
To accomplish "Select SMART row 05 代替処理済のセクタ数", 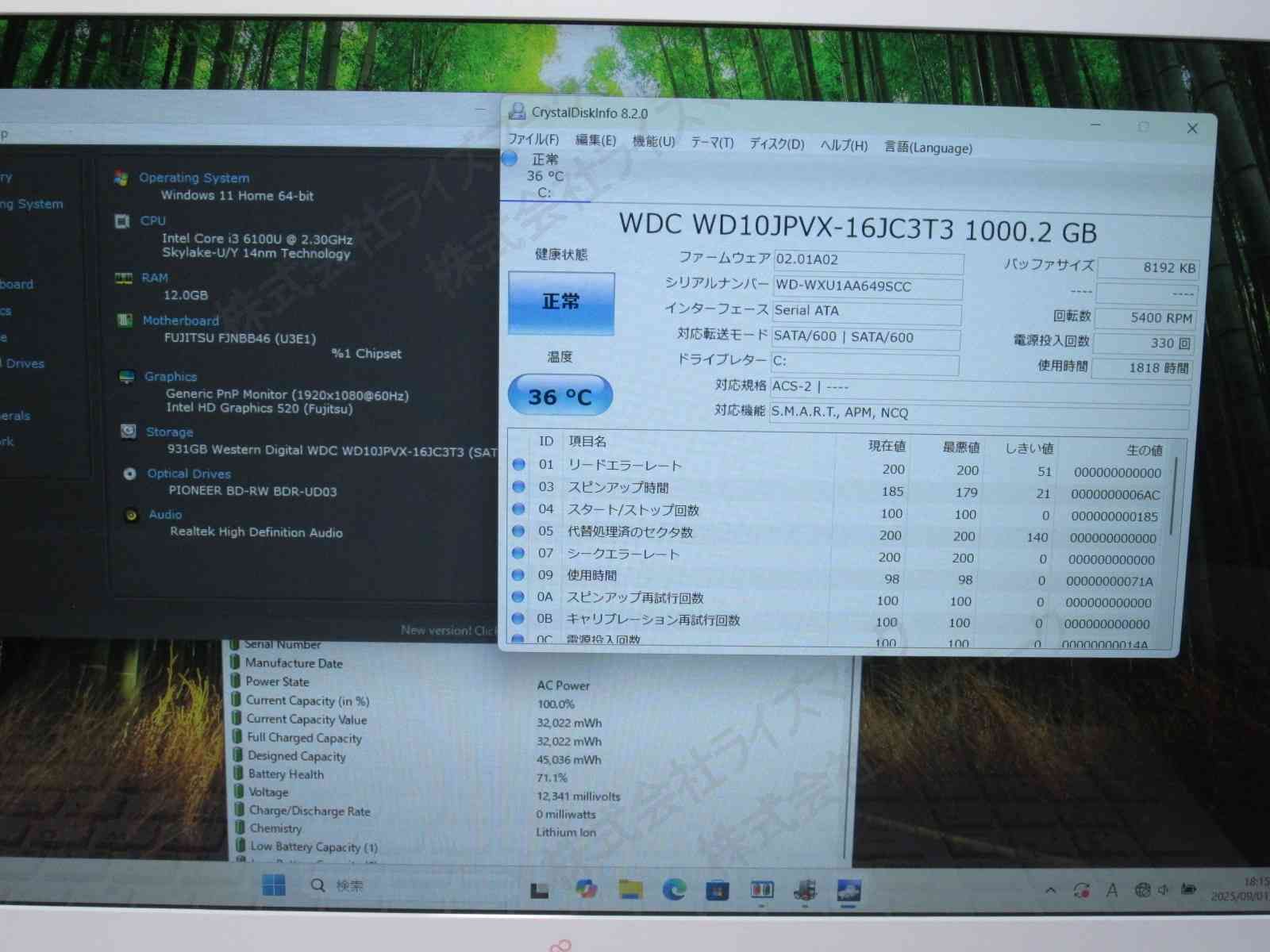I will coord(837,534).
